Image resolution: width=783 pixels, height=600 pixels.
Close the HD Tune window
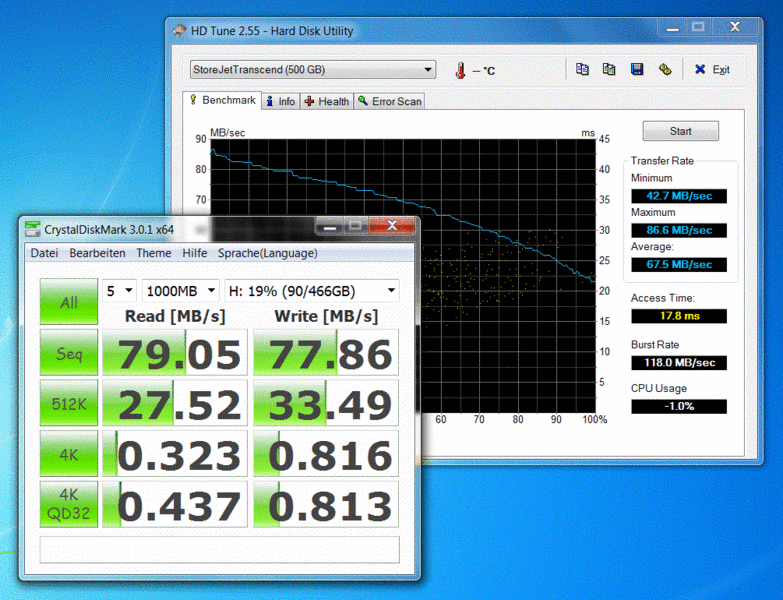click(x=734, y=27)
